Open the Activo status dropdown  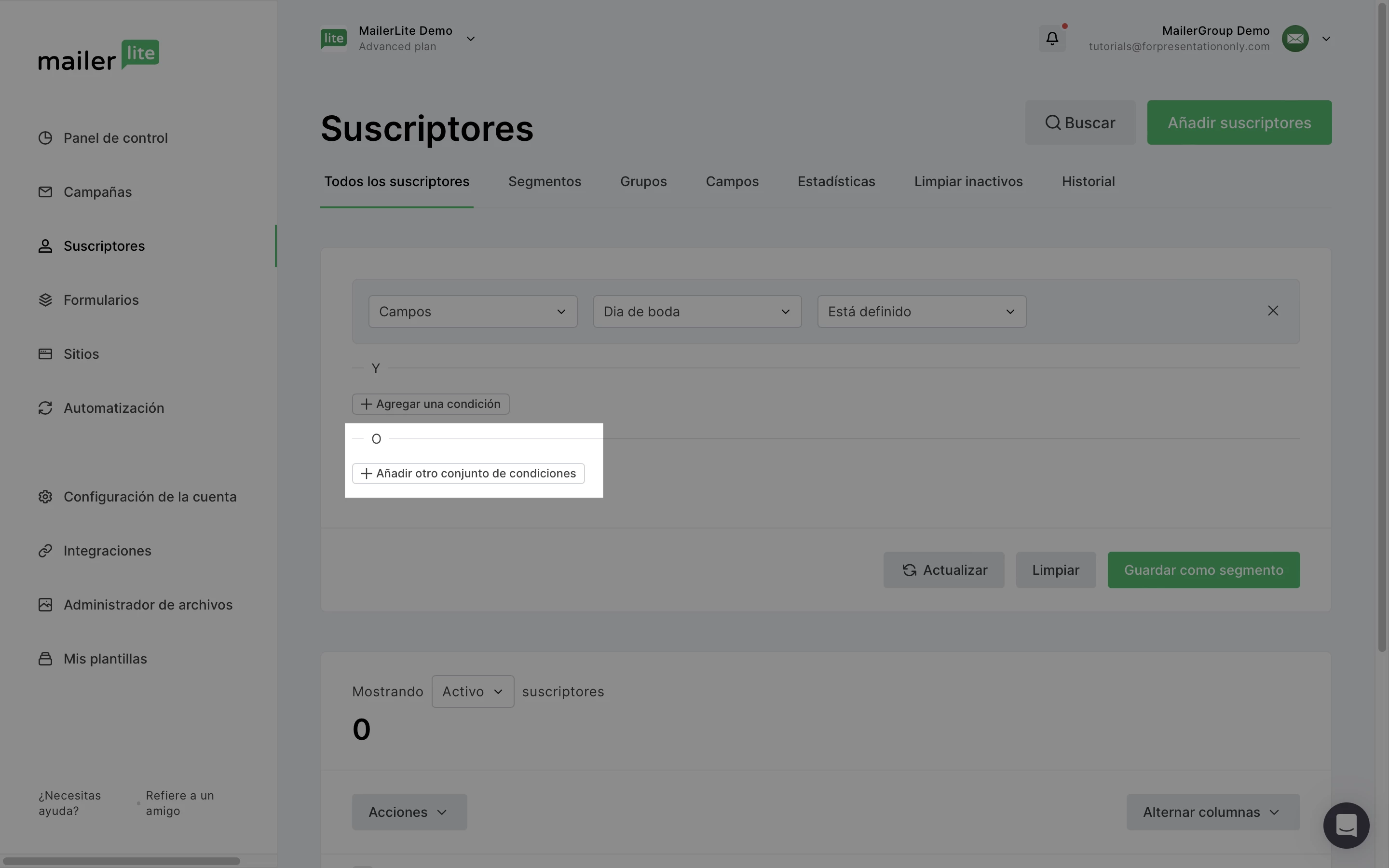(472, 691)
